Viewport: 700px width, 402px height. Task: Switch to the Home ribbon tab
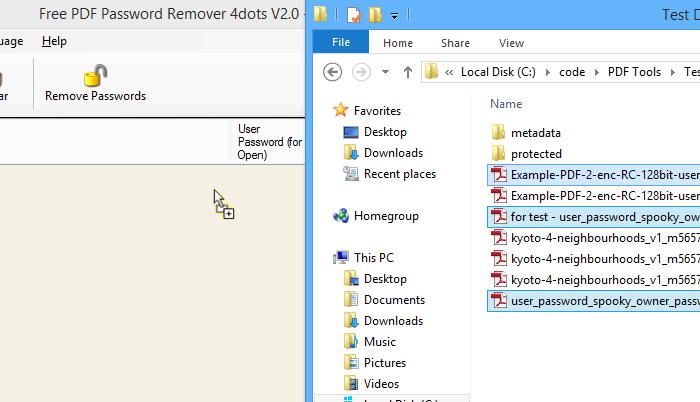(397, 43)
